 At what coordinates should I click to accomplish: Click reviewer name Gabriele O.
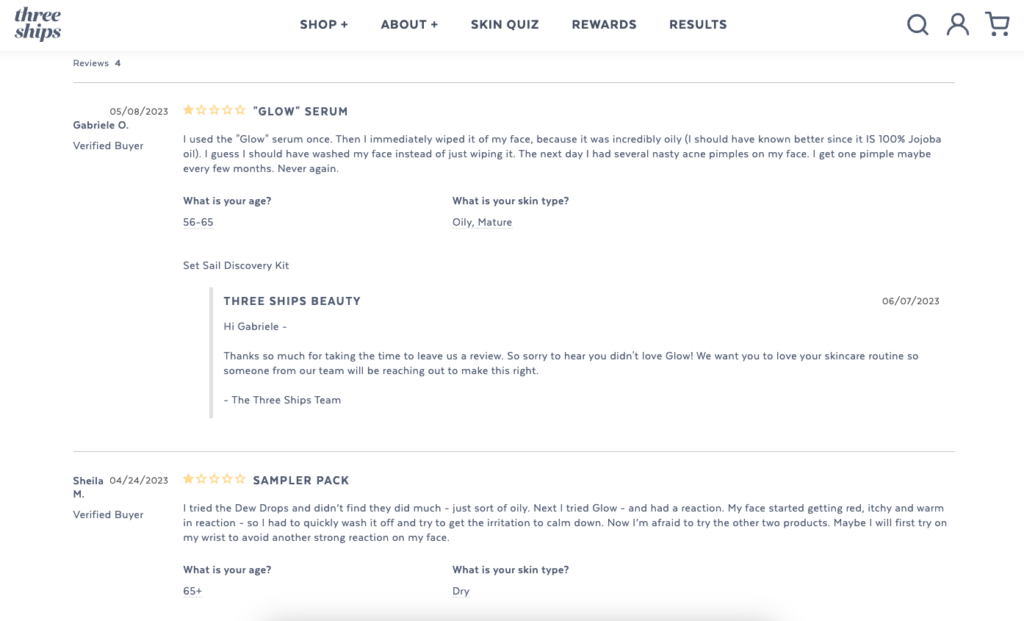coord(101,125)
